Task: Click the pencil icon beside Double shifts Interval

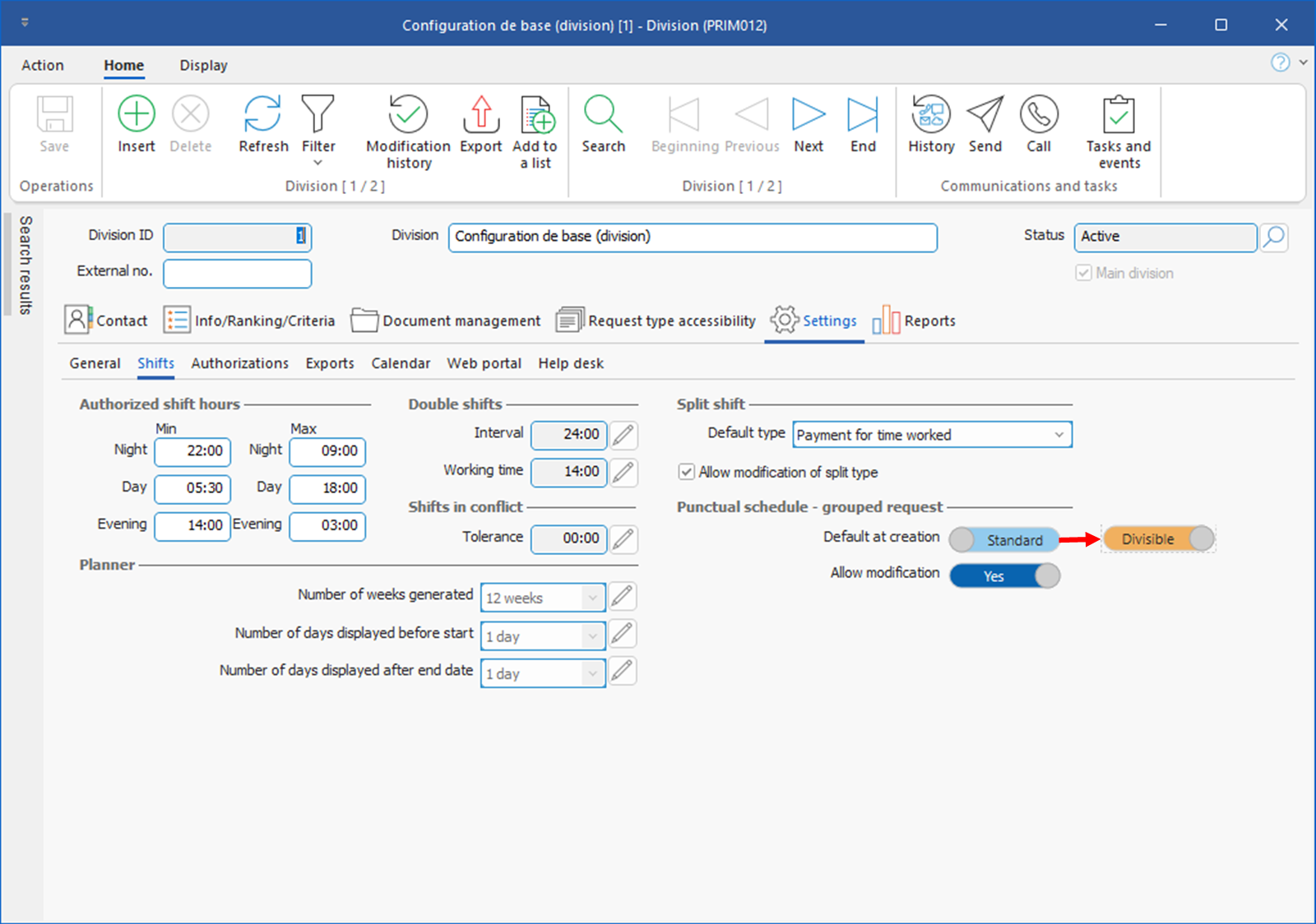Action: (x=624, y=435)
